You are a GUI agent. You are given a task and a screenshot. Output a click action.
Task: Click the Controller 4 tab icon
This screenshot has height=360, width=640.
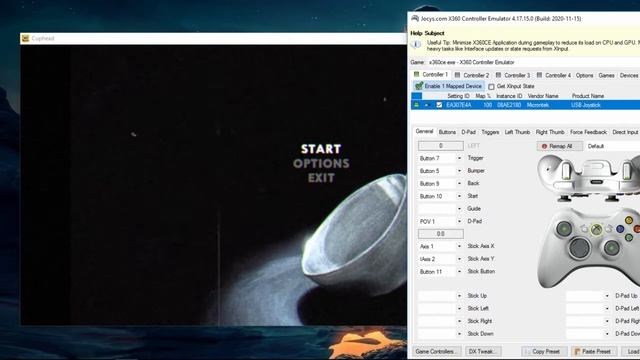[x=539, y=75]
